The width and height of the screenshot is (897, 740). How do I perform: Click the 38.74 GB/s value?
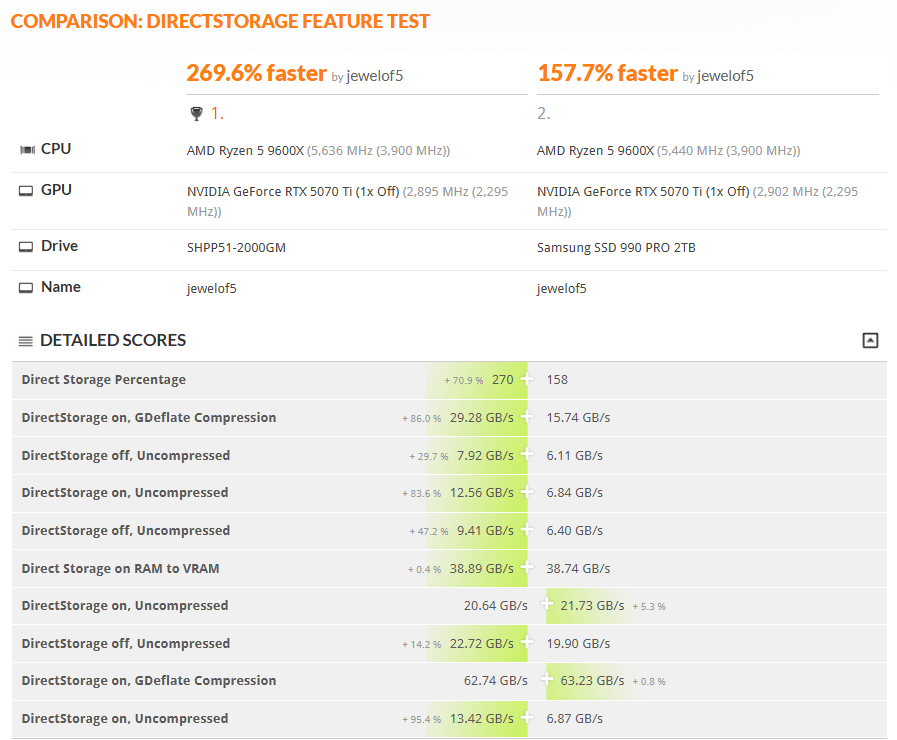point(578,569)
